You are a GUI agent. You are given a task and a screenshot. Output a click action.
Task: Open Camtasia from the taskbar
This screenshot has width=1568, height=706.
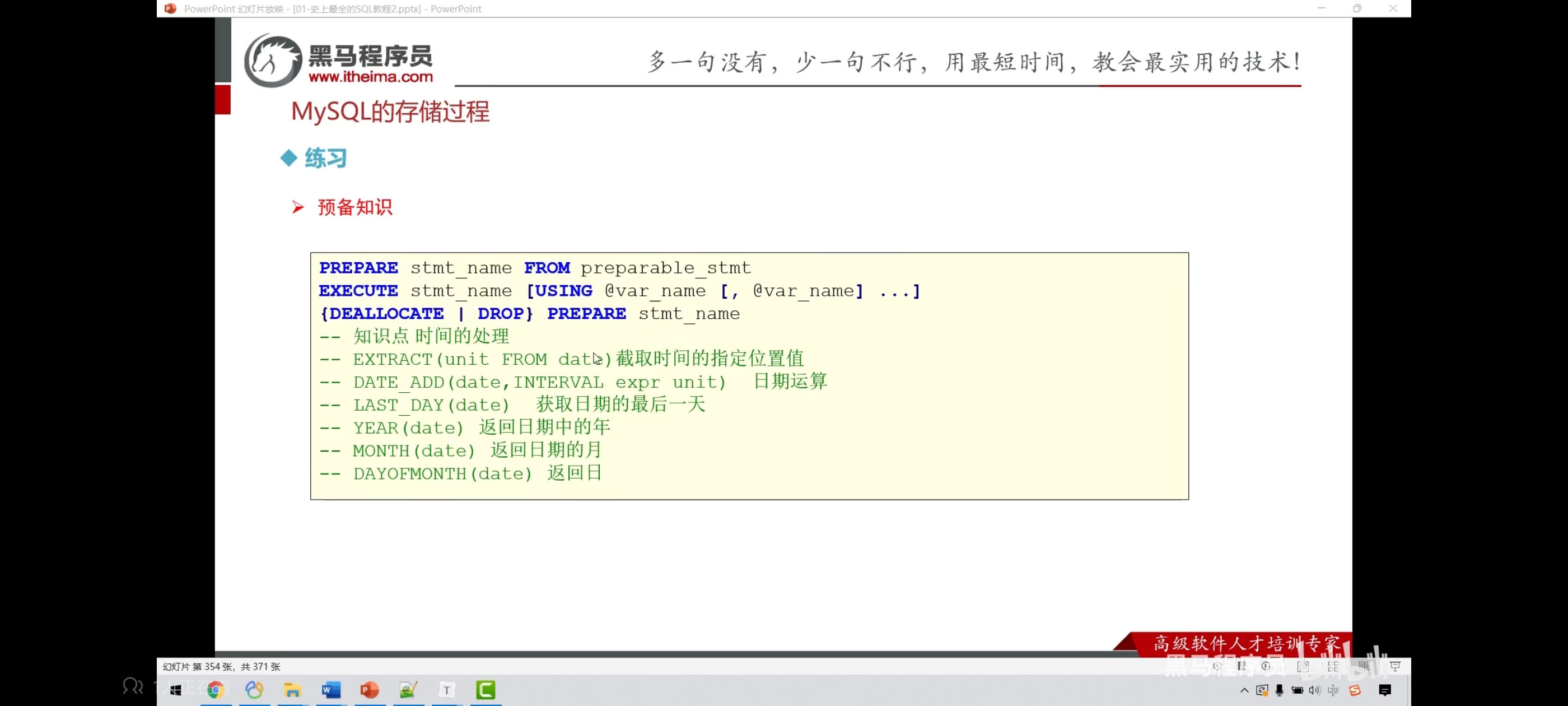pyautogui.click(x=485, y=690)
